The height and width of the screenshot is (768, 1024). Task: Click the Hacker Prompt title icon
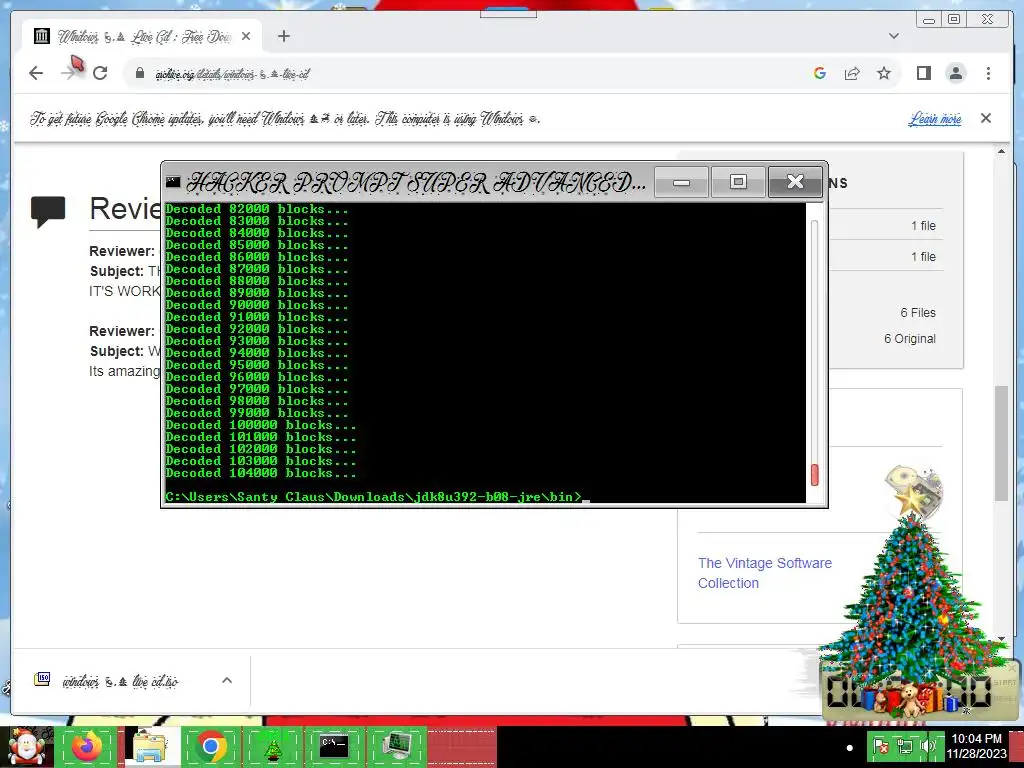click(173, 182)
